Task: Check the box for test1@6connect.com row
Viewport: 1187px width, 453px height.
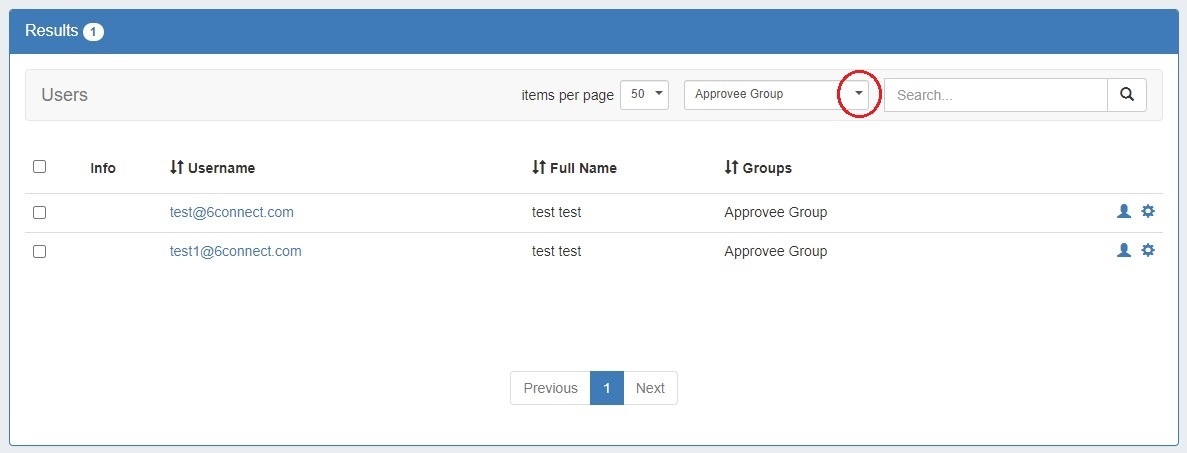Action: 40,251
